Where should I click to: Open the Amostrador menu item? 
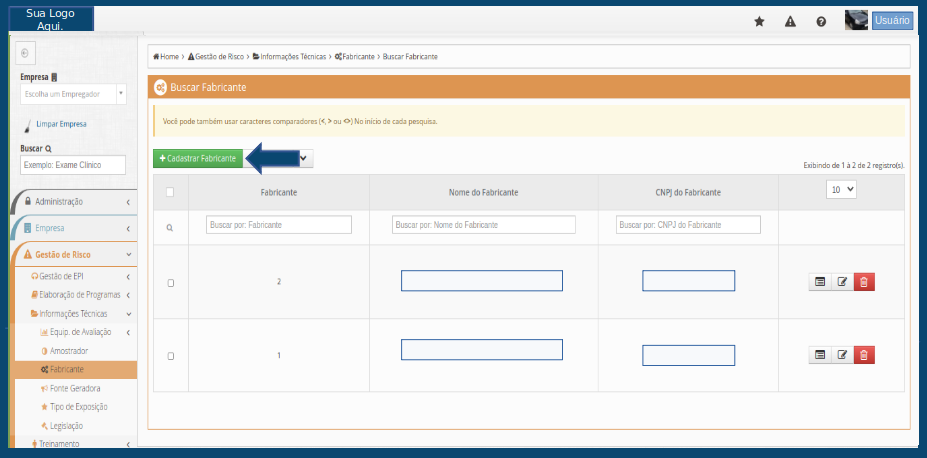(69, 350)
